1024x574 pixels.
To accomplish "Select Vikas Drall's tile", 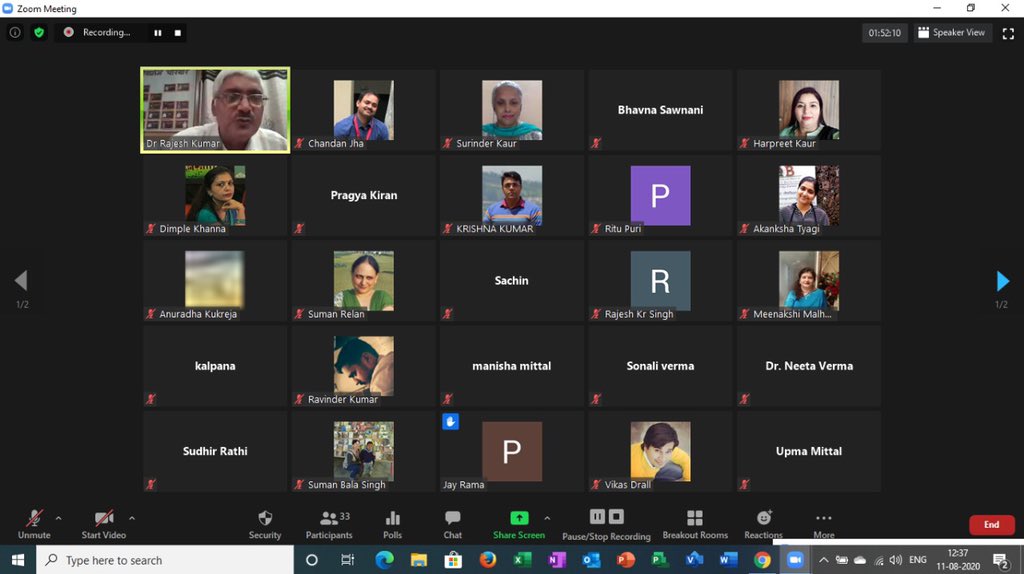I will pyautogui.click(x=660, y=451).
